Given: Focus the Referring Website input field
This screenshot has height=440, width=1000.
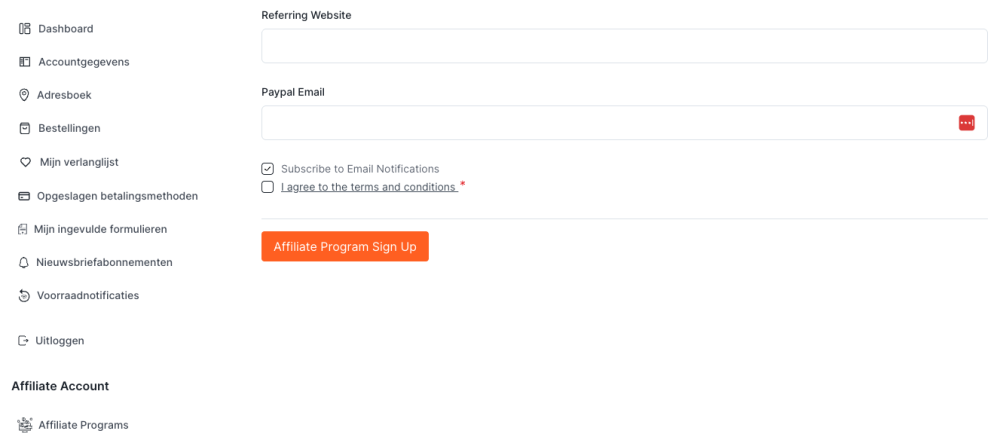Looking at the screenshot, I should click(x=624, y=46).
